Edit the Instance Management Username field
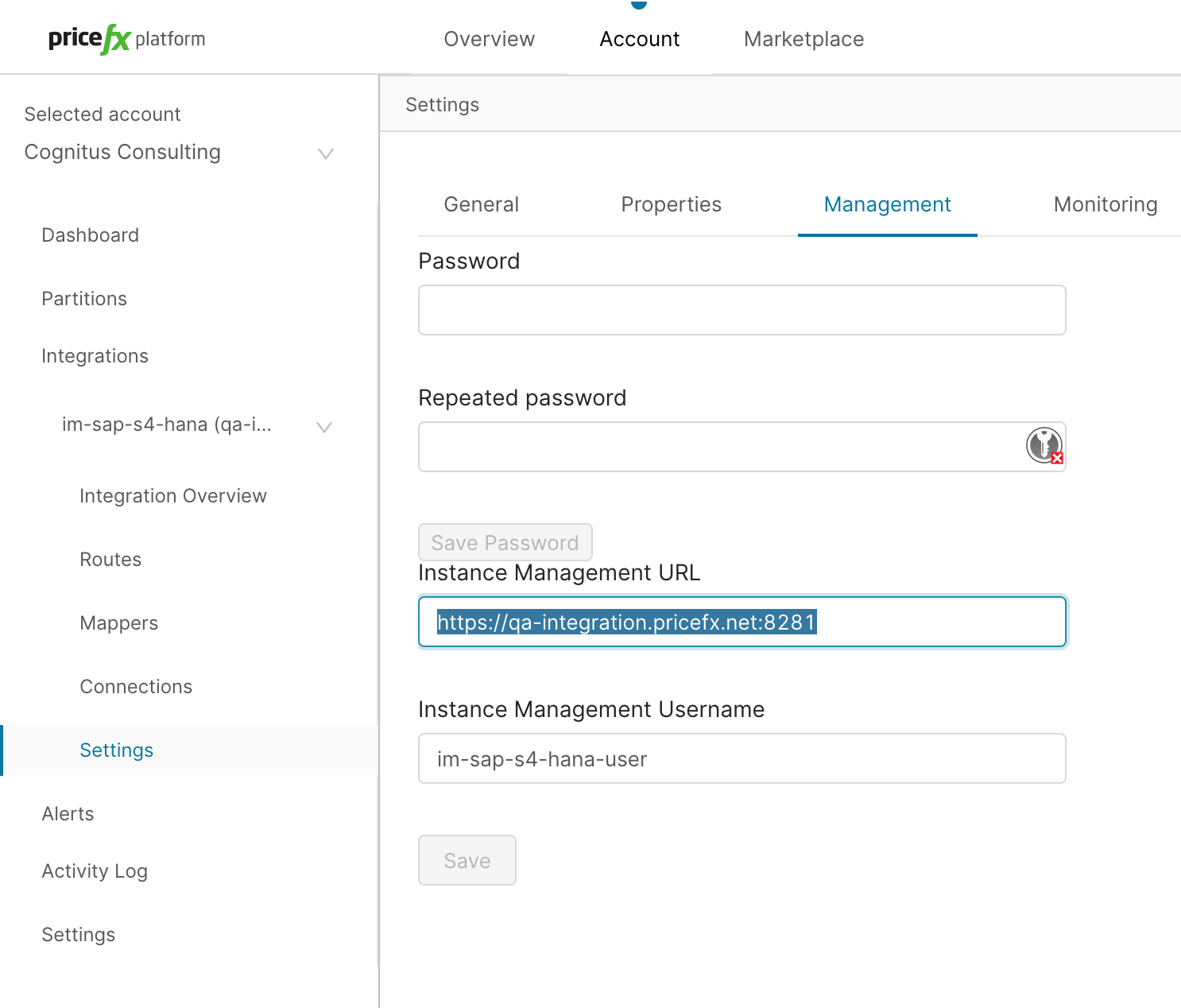 741,758
